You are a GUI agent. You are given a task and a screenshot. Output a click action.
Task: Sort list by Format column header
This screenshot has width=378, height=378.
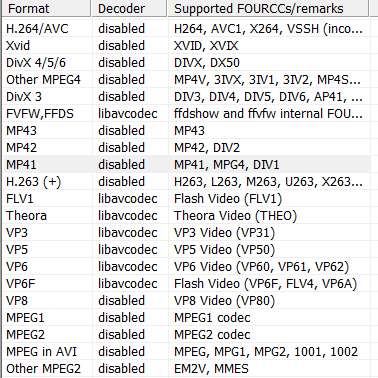coord(46,8)
